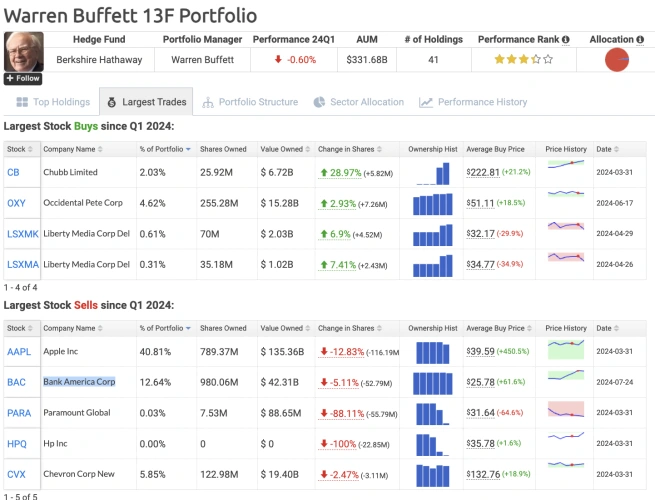Click the hierarchy icon on Portfolio Structure
This screenshot has height=500, width=655.
tap(208, 102)
